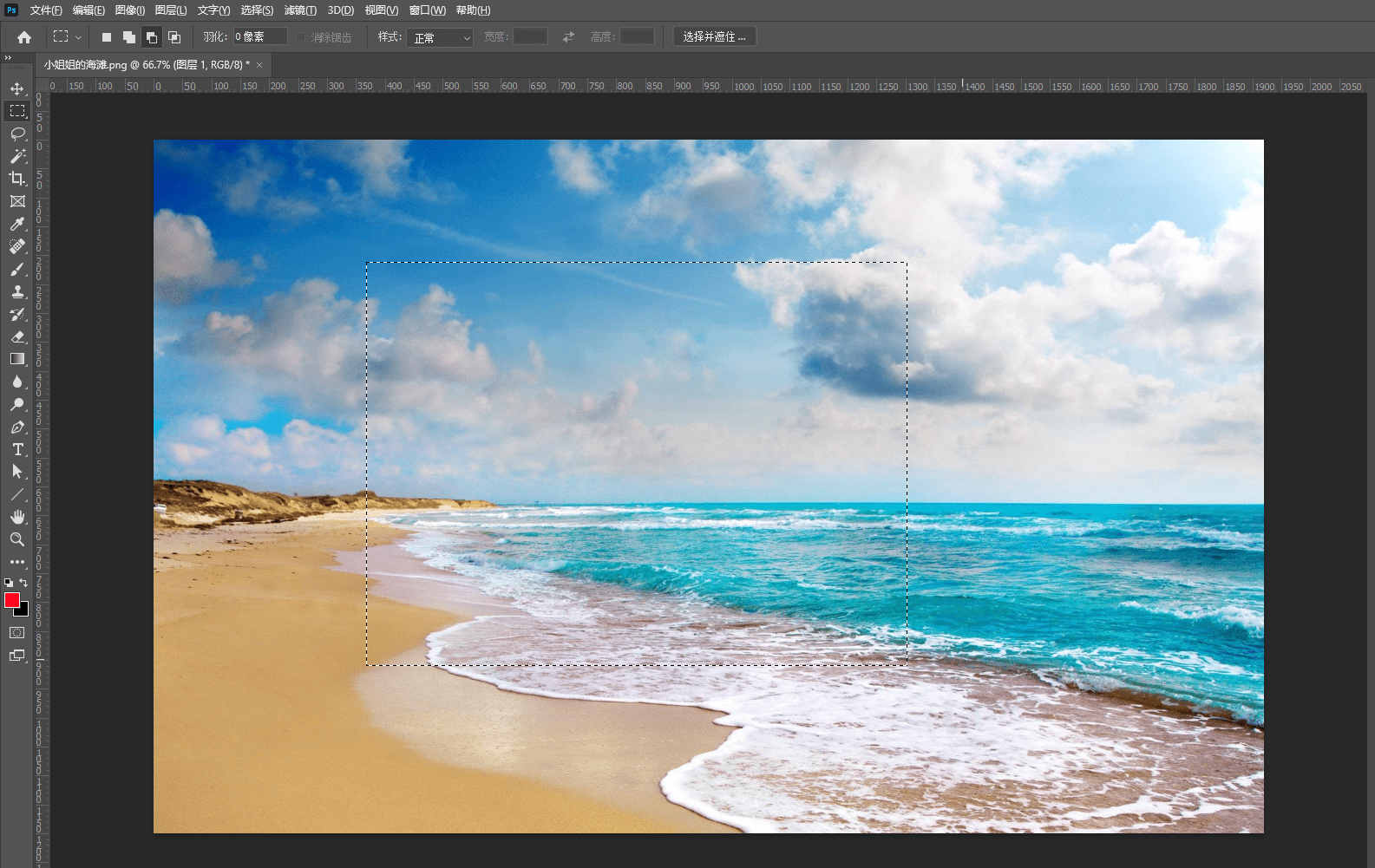Switch to Subtract from selection mode

pyautogui.click(x=152, y=37)
